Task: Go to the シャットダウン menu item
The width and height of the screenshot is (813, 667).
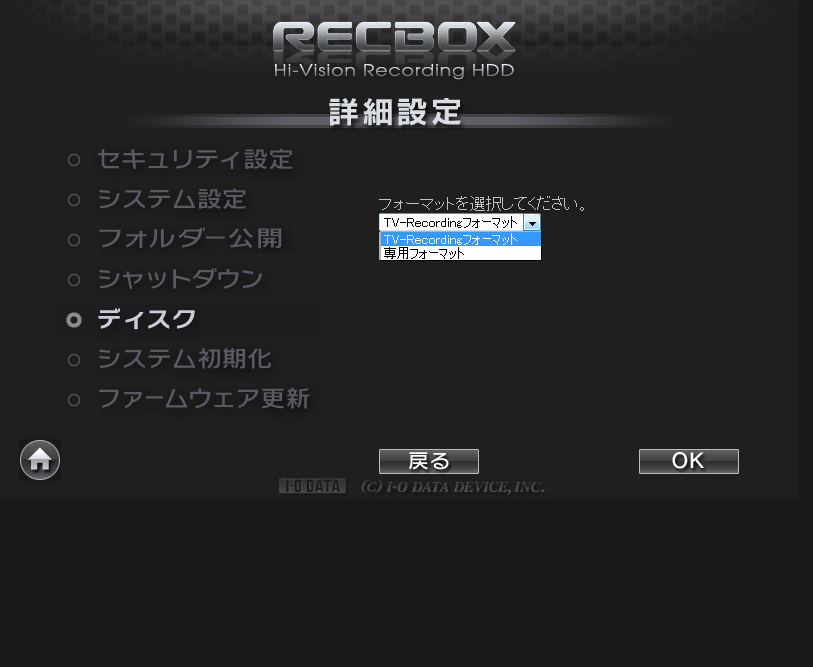Action: (x=180, y=279)
